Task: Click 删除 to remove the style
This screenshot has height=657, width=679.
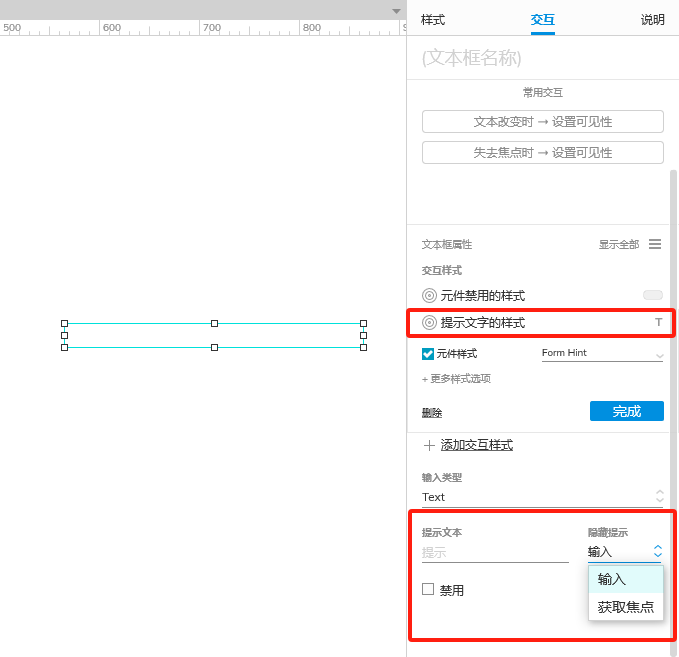Action: (x=432, y=413)
